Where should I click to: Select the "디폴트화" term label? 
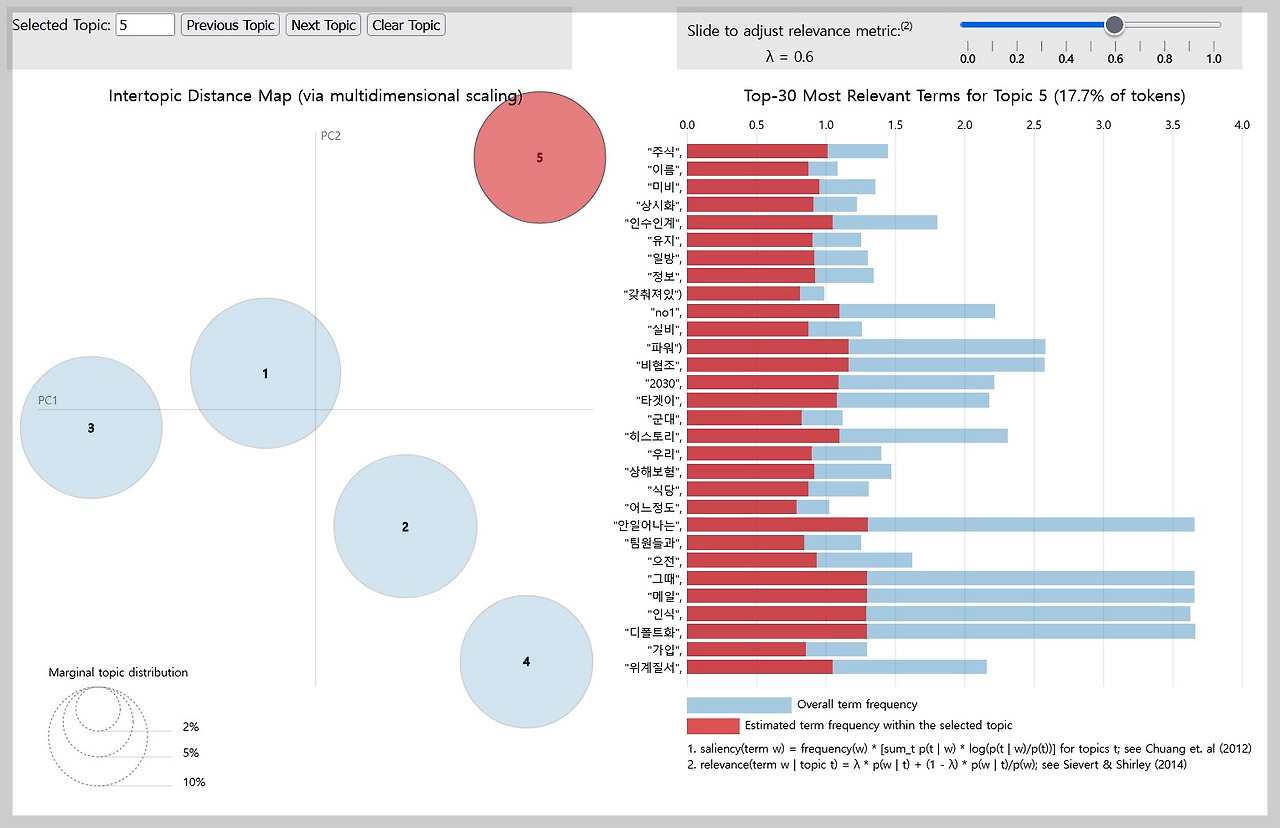[x=651, y=632]
